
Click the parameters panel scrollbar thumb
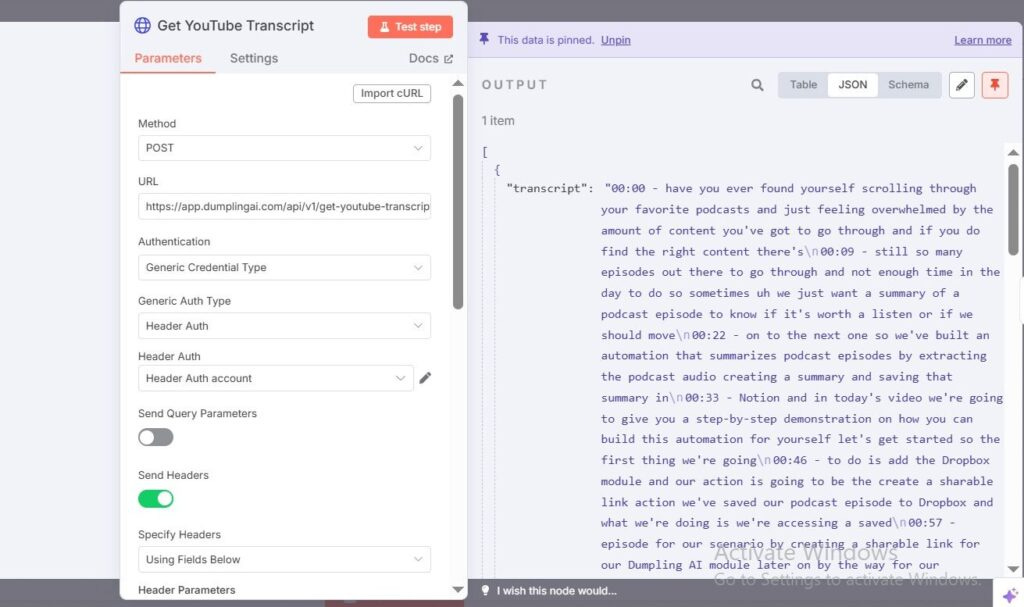[x=458, y=201]
